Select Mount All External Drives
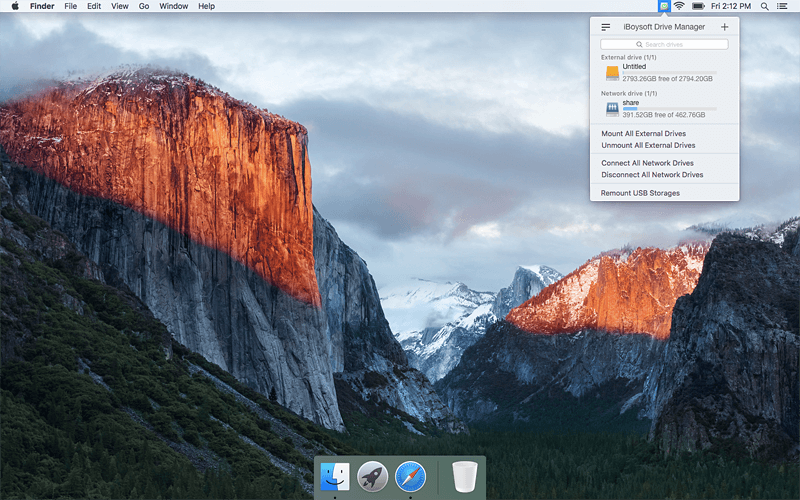This screenshot has width=800, height=500. pos(643,133)
